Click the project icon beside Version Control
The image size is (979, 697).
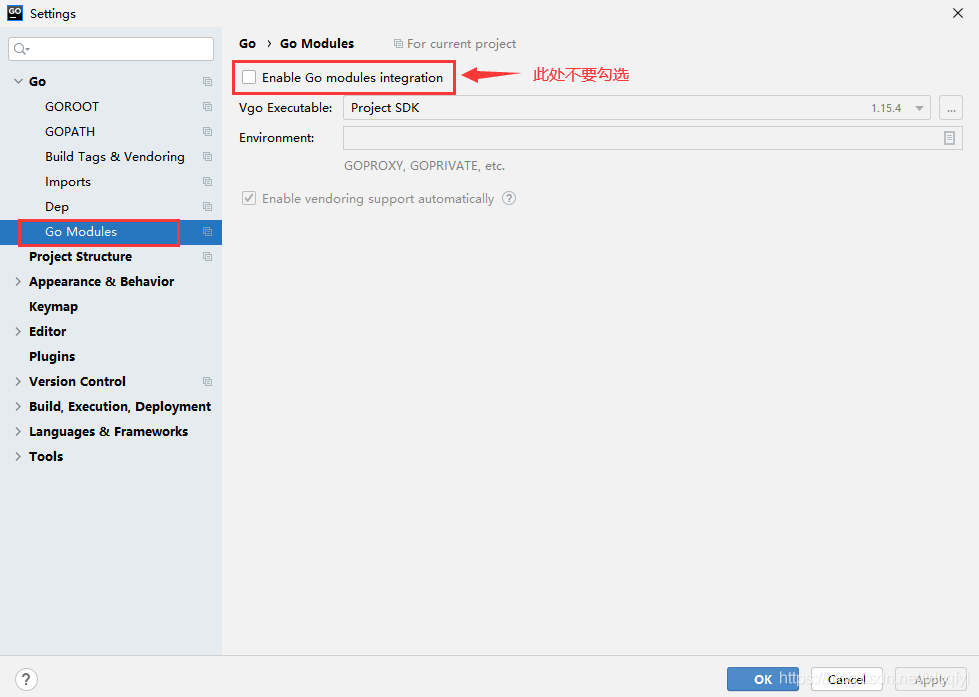click(x=207, y=382)
